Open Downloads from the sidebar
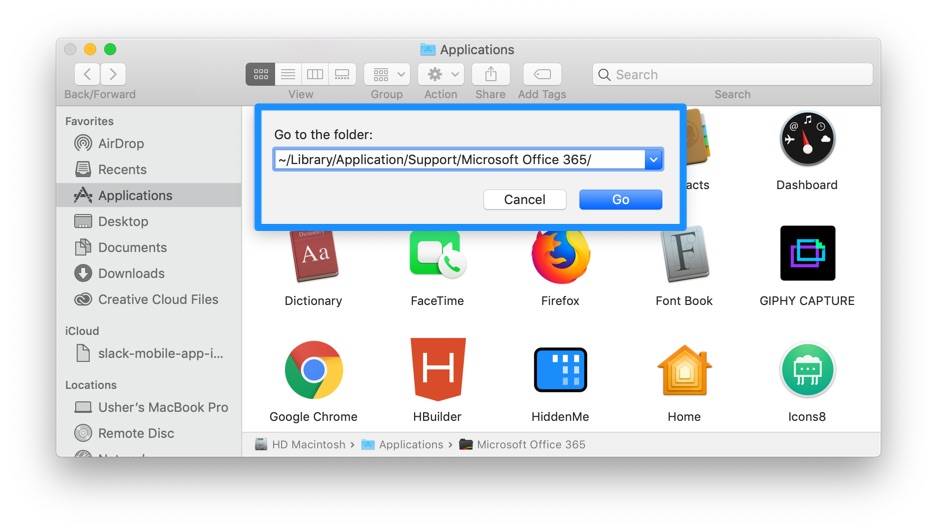 click(x=149, y=274)
